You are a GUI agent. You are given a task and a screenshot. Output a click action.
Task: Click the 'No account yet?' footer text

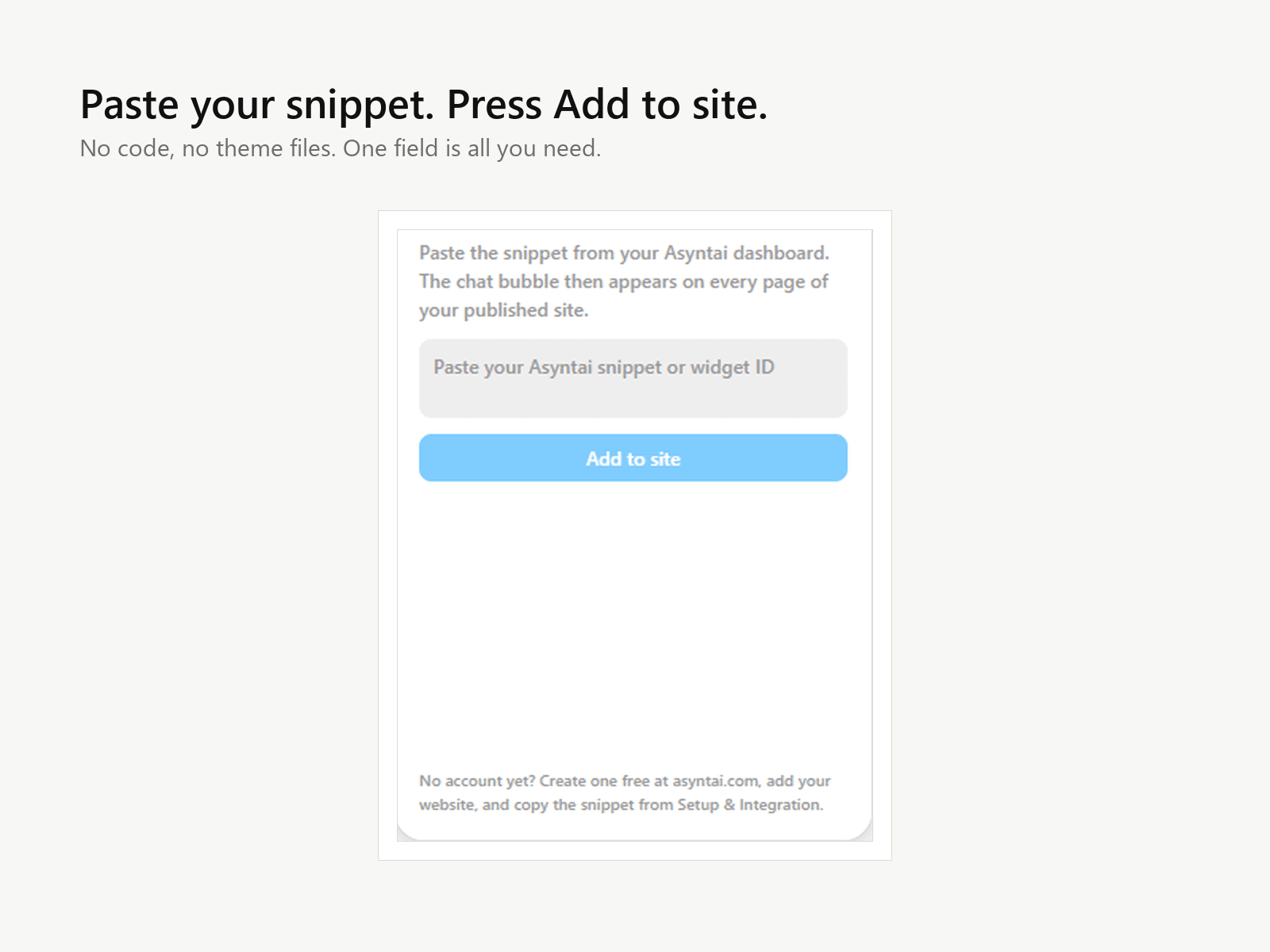click(x=477, y=781)
